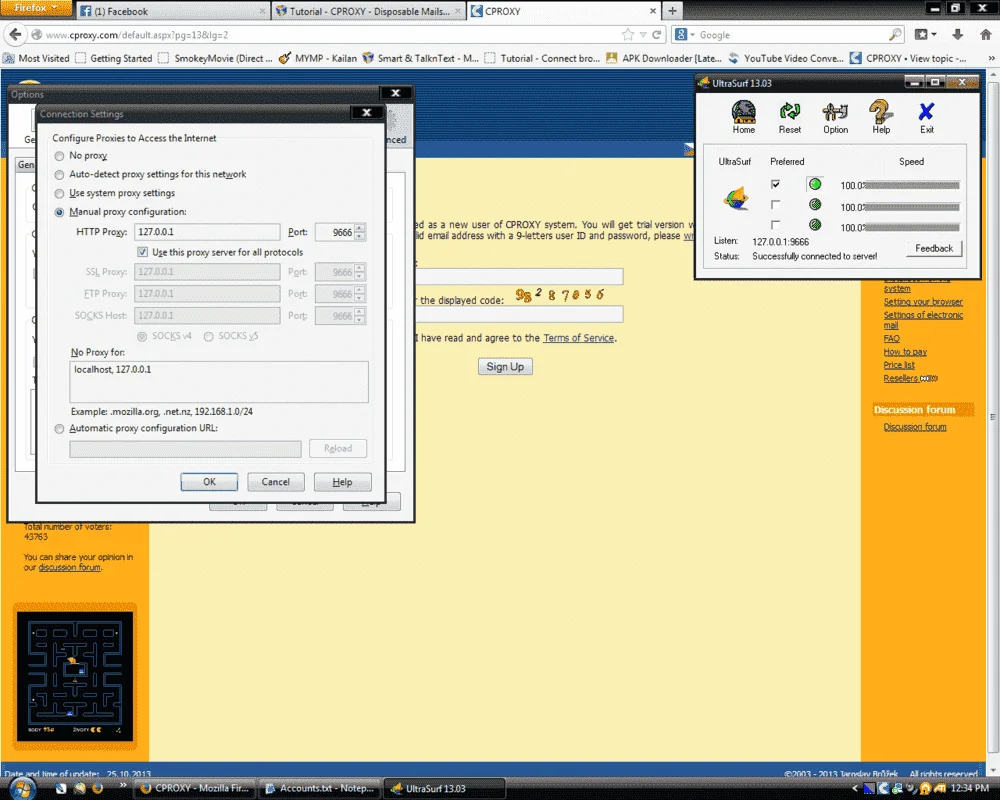Click first server speed bar
Image resolution: width=1000 pixels, height=800 pixels.
[x=912, y=185]
